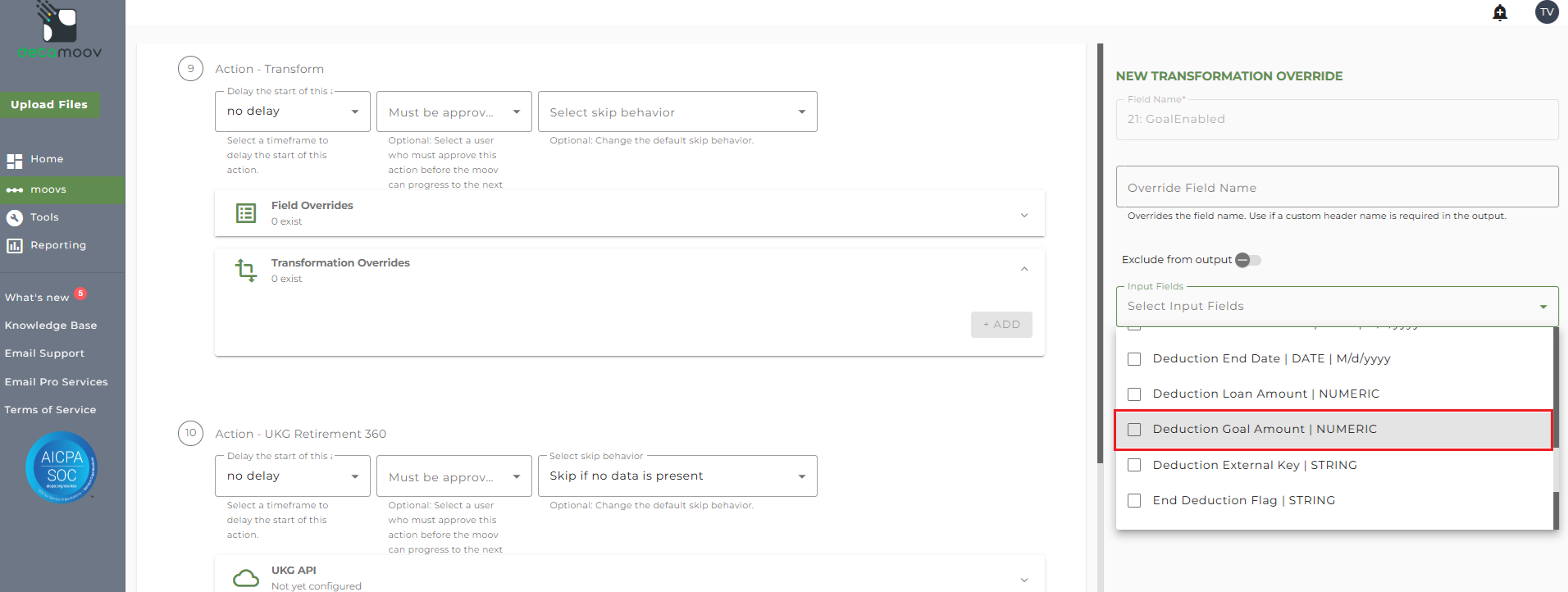1568x592 pixels.
Task: Open Reporting in the sidebar
Action: [x=57, y=245]
